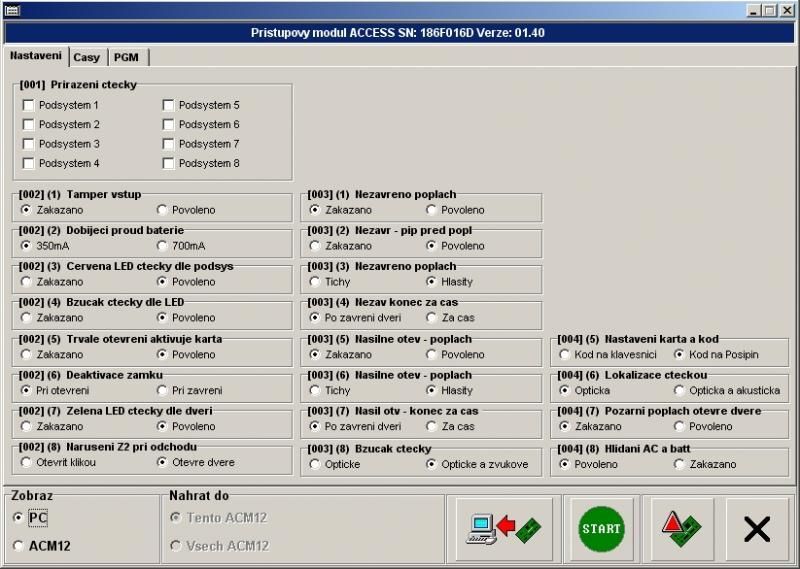Tick the Podsystem 3 checkbox
This screenshot has height=569, width=800.
(x=29, y=144)
